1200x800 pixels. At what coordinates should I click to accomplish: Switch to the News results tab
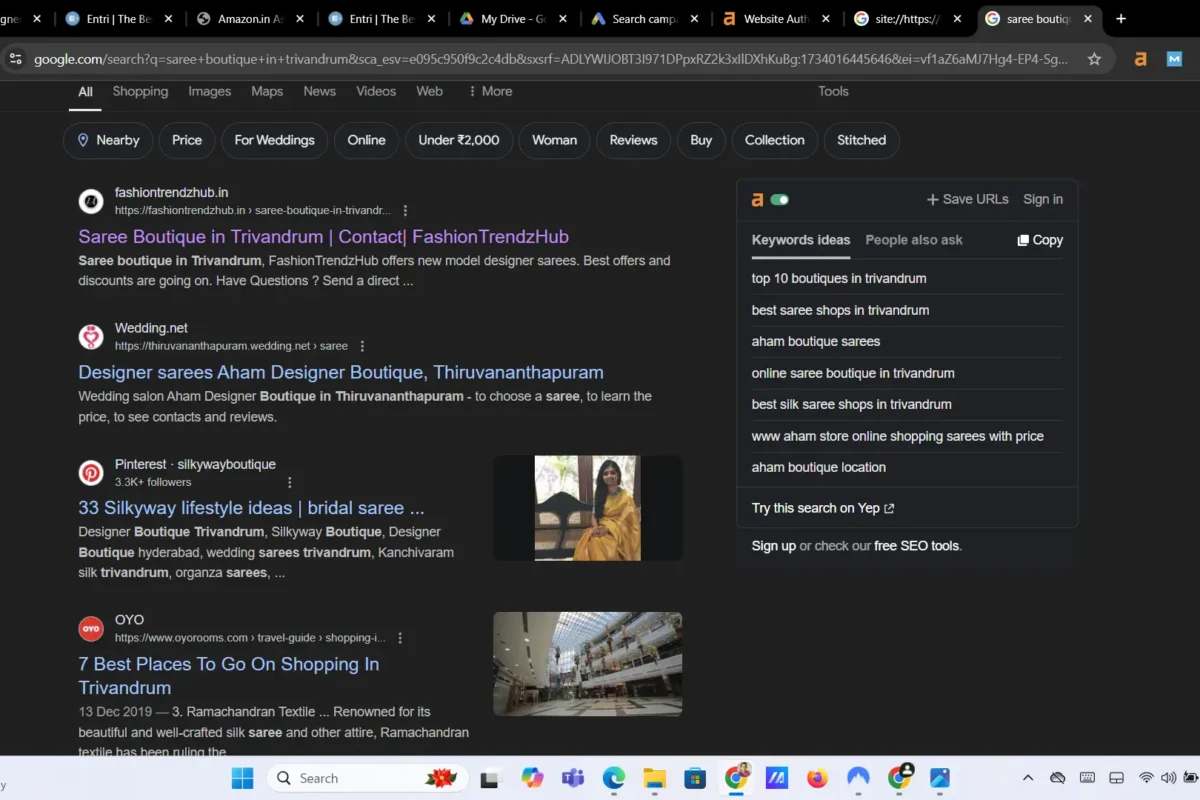coord(320,91)
